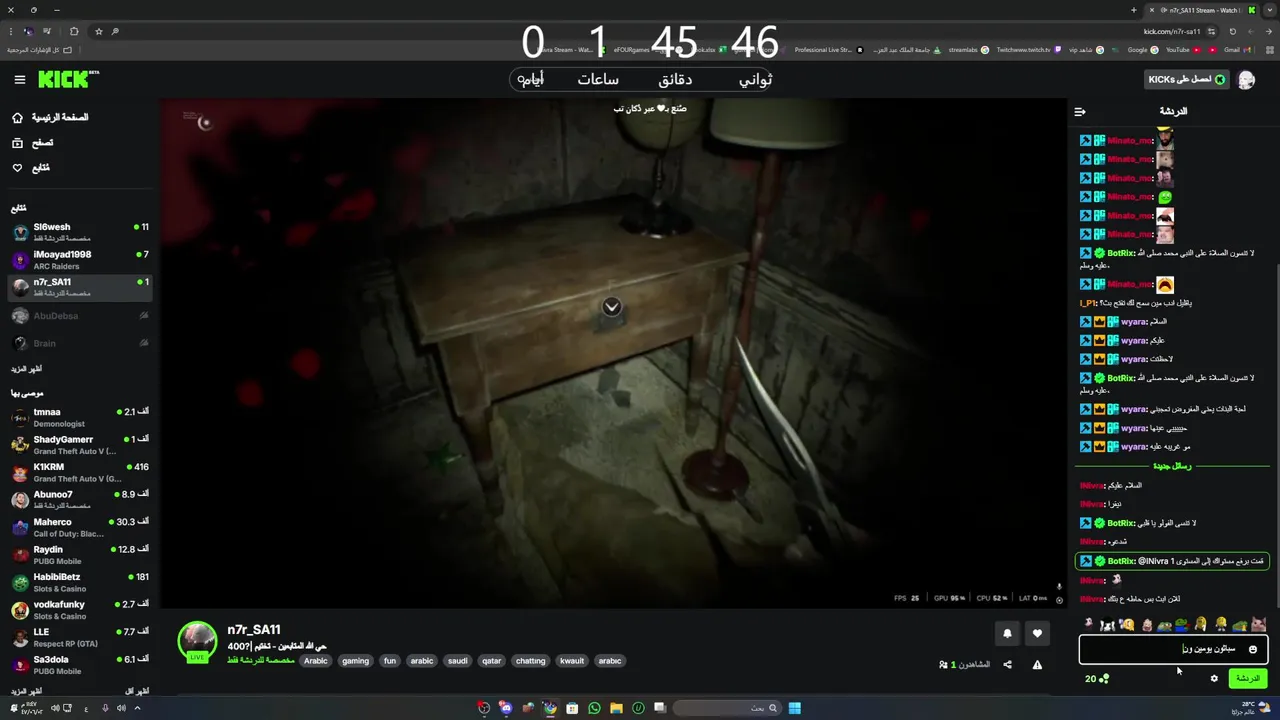
Task: Open the following section with heart icon
Action: (x=30, y=168)
